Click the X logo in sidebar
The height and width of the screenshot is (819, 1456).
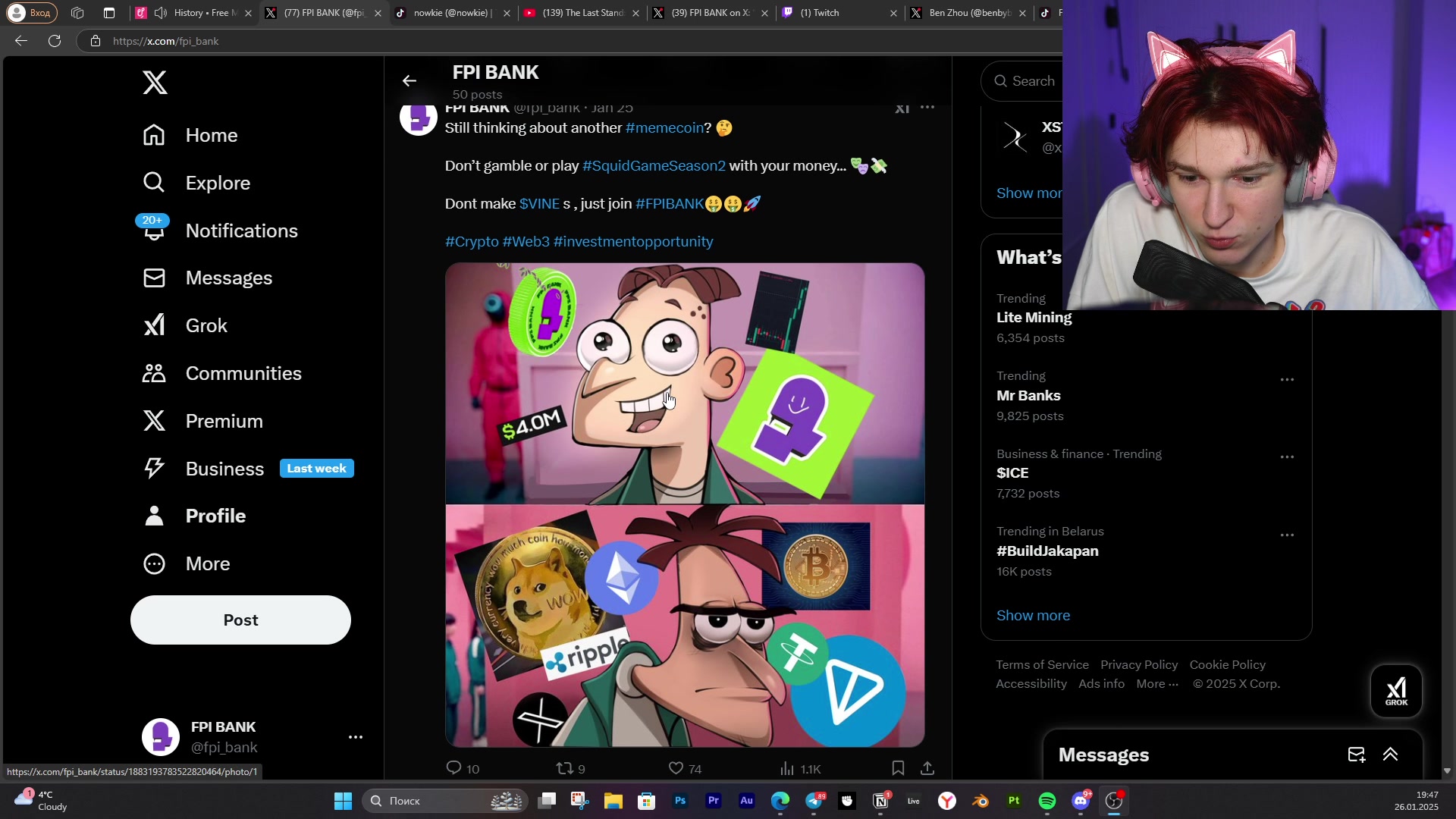coord(155,83)
